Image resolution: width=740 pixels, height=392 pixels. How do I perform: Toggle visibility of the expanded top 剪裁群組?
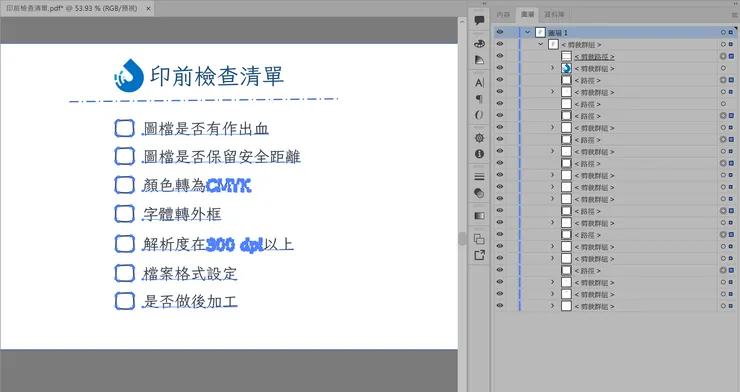pos(500,44)
